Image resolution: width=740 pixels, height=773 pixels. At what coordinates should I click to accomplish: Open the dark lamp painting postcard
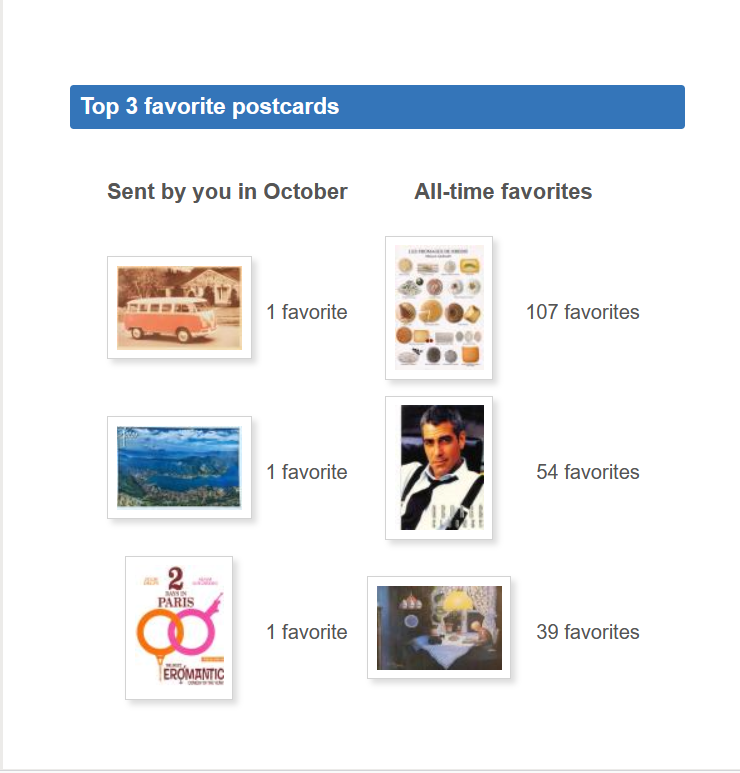tap(438, 627)
